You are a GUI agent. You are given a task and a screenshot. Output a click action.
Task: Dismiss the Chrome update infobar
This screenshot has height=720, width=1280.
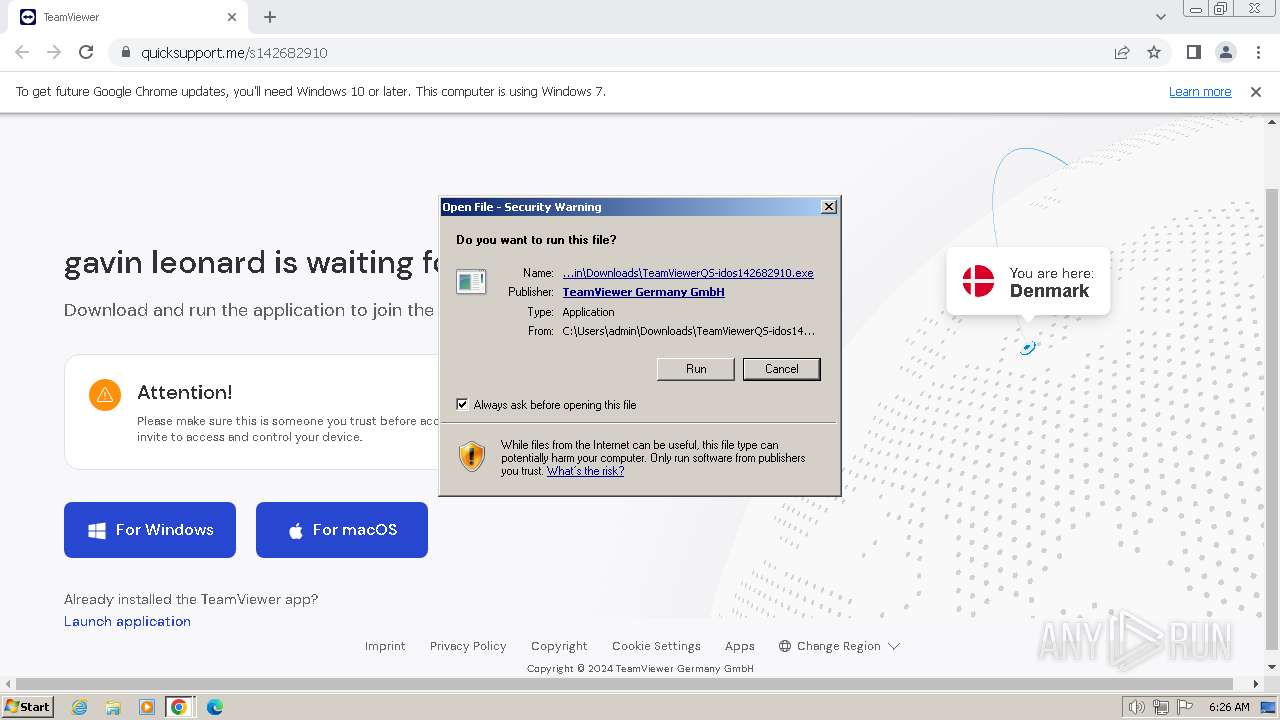coord(1256,91)
